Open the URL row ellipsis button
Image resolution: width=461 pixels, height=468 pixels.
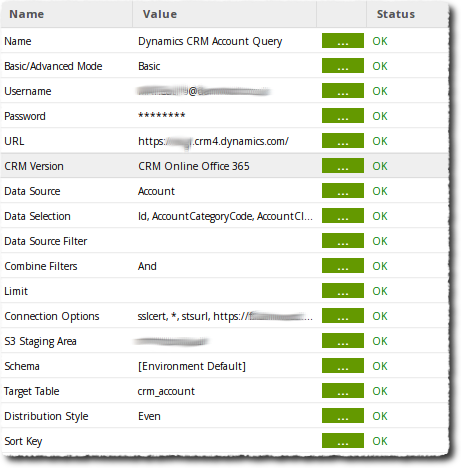(x=343, y=141)
